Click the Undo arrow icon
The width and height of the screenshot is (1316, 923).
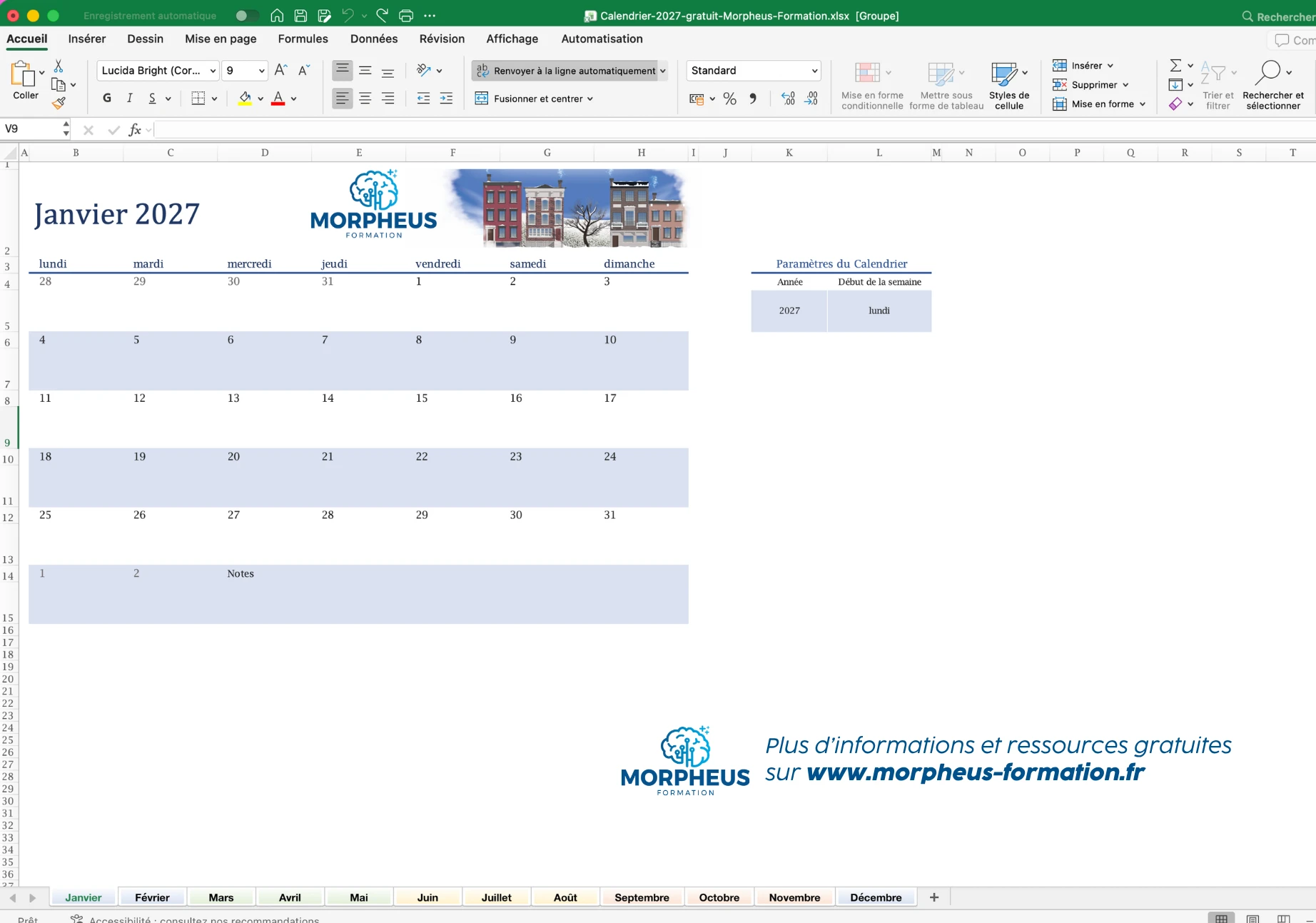(348, 16)
